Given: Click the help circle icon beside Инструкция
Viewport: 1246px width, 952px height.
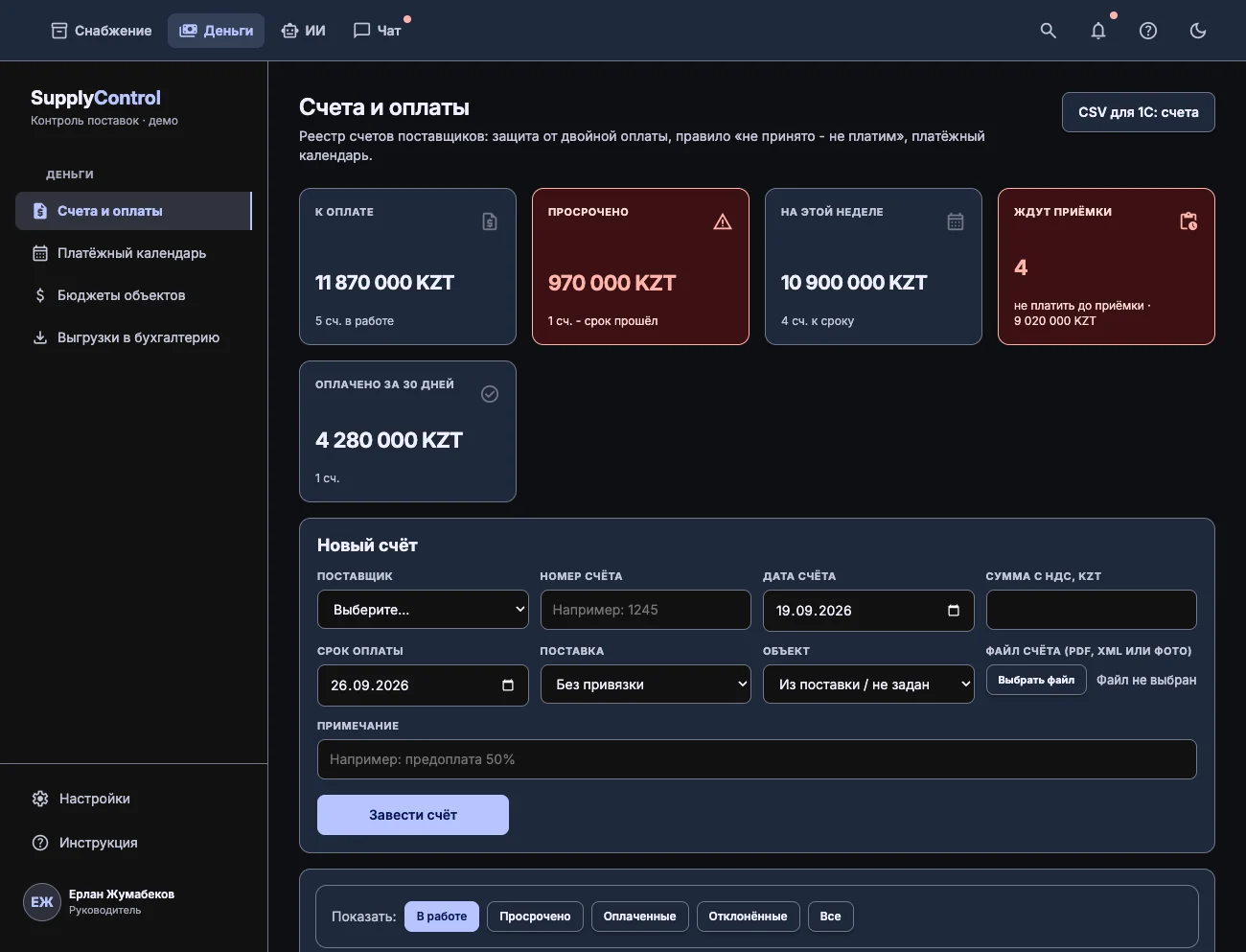Looking at the screenshot, I should click(40, 843).
